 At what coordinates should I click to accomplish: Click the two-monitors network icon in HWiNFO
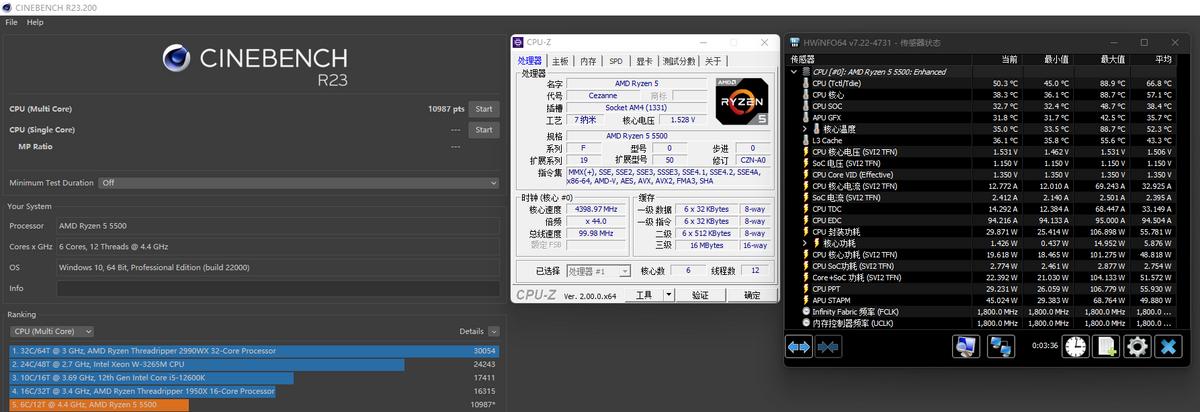(1001, 347)
